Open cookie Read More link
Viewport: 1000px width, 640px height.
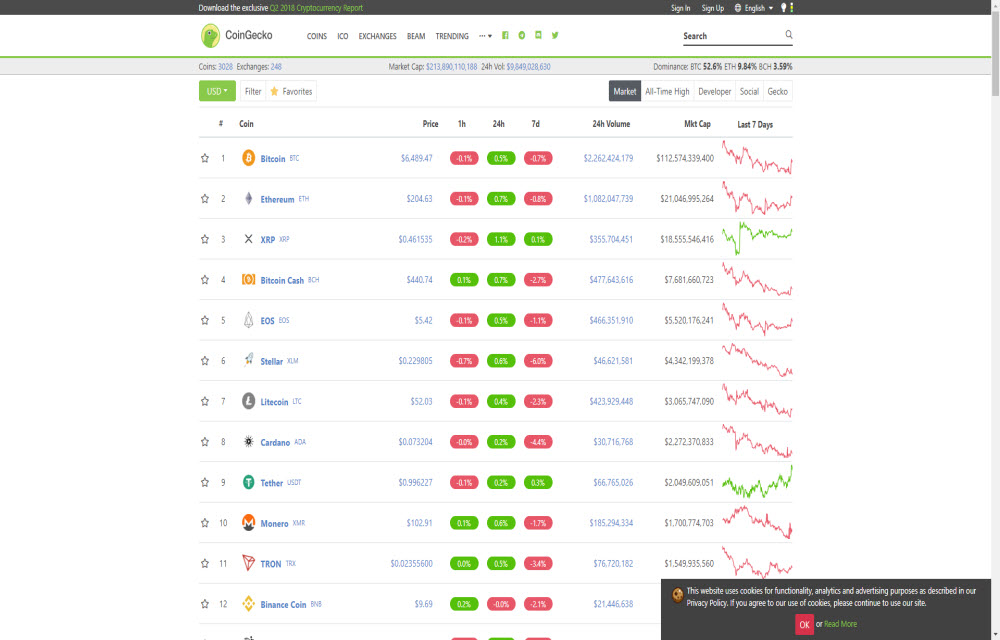pyautogui.click(x=840, y=624)
